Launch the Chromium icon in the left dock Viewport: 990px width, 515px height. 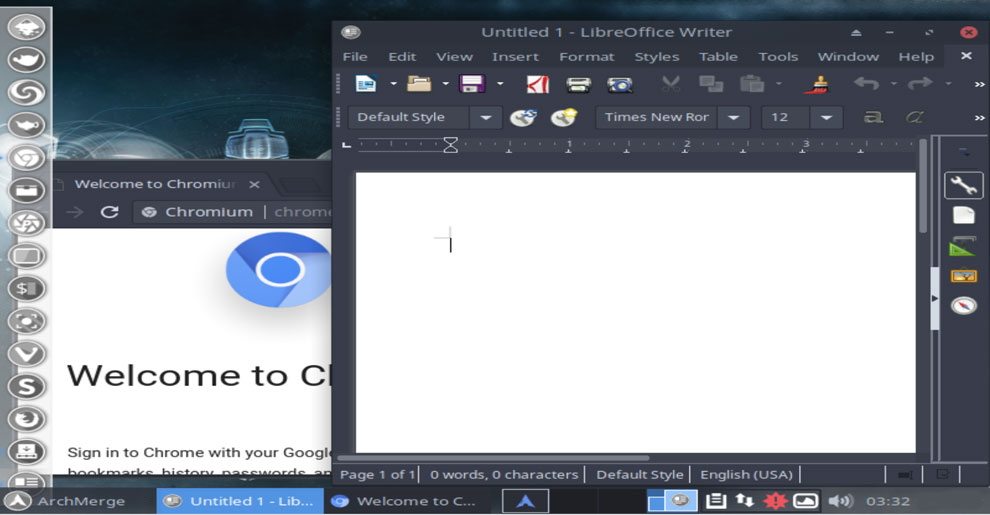click(x=27, y=158)
